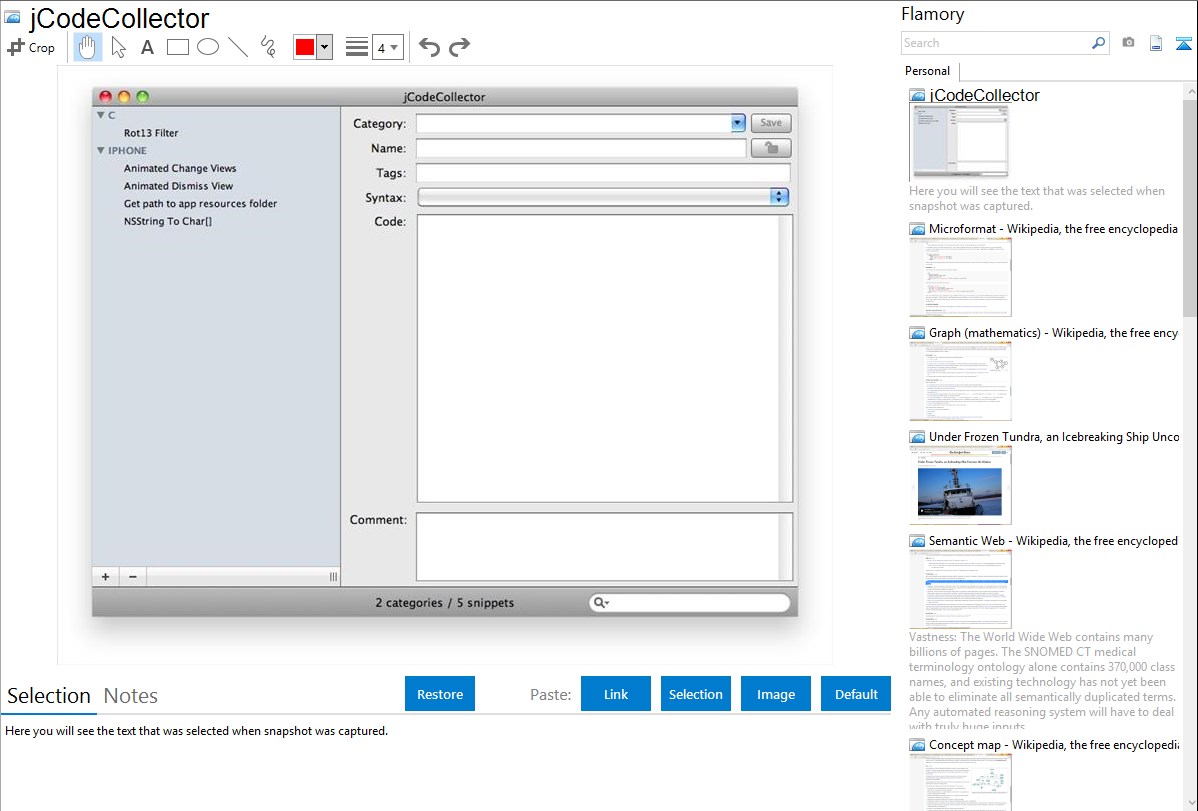The image size is (1198, 811).
Task: Click the jCodeCollector snippet search field
Action: [689, 603]
